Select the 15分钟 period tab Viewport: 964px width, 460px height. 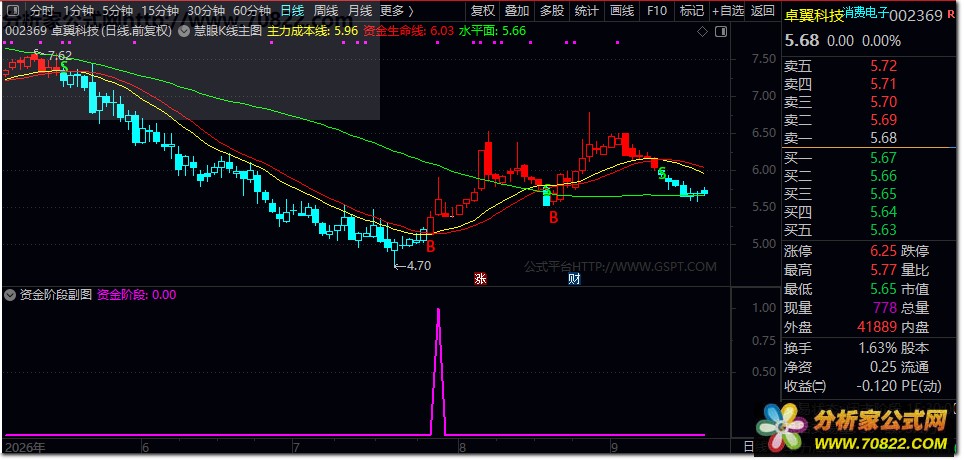160,10
